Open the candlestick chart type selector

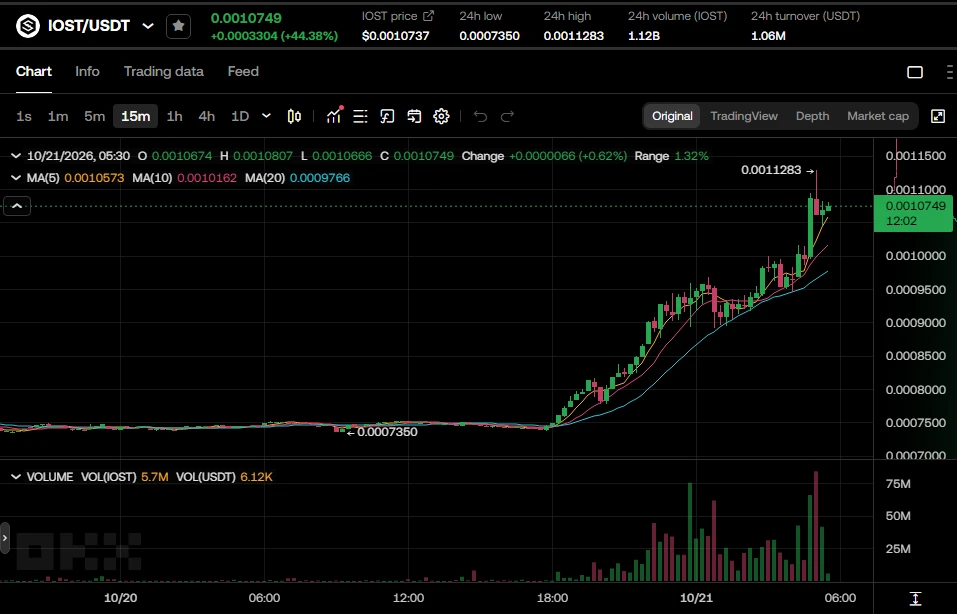pyautogui.click(x=294, y=116)
